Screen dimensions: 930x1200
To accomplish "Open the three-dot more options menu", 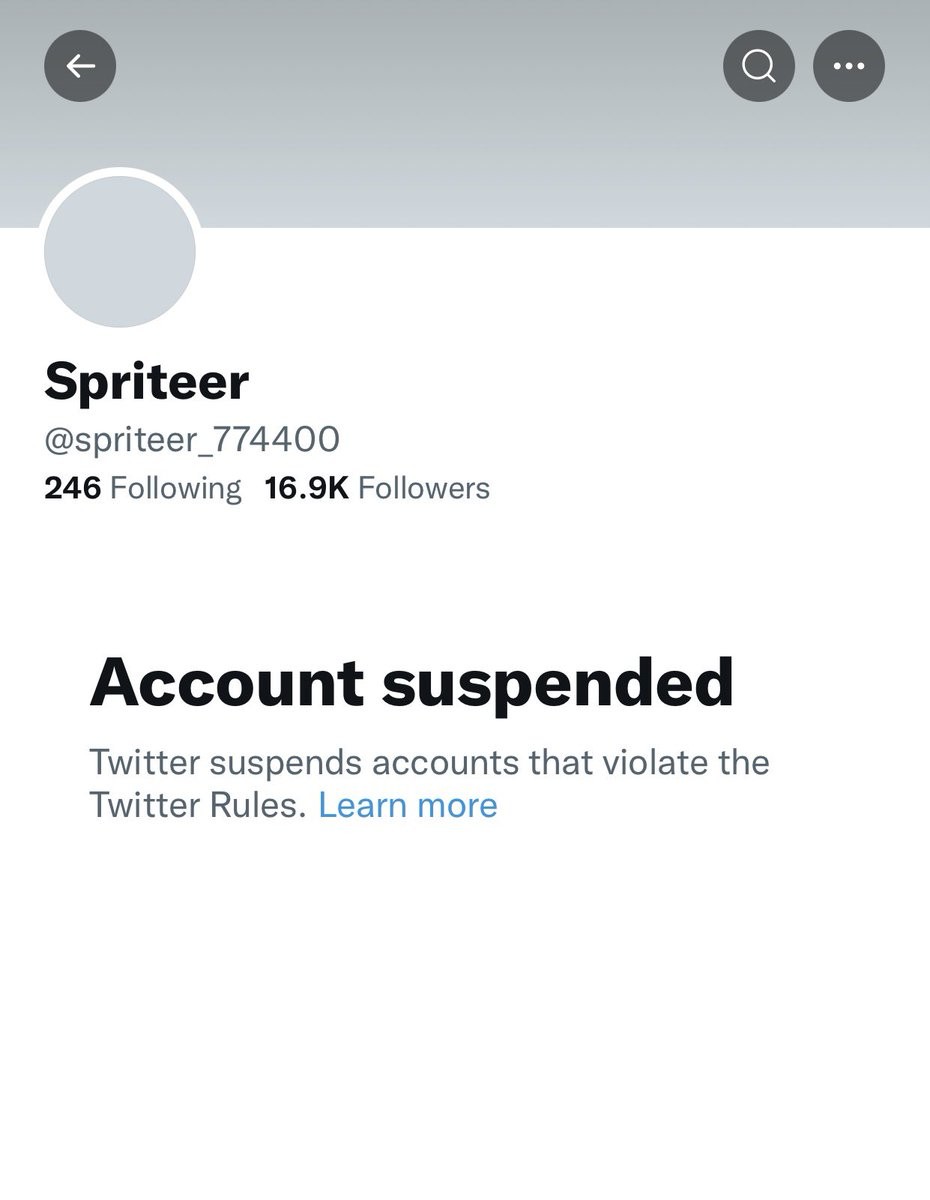I will coord(849,66).
